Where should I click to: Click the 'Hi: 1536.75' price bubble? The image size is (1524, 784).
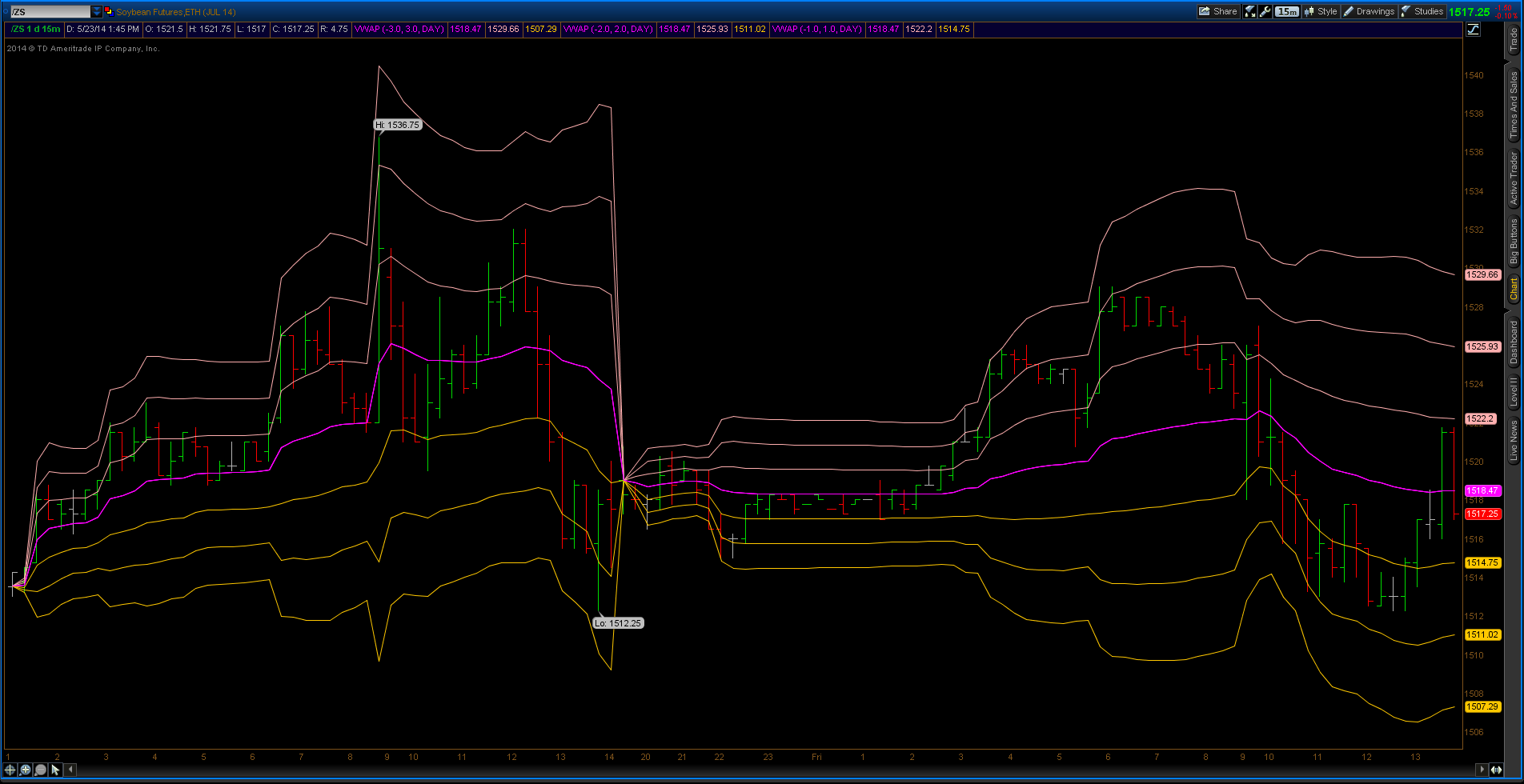(x=397, y=125)
